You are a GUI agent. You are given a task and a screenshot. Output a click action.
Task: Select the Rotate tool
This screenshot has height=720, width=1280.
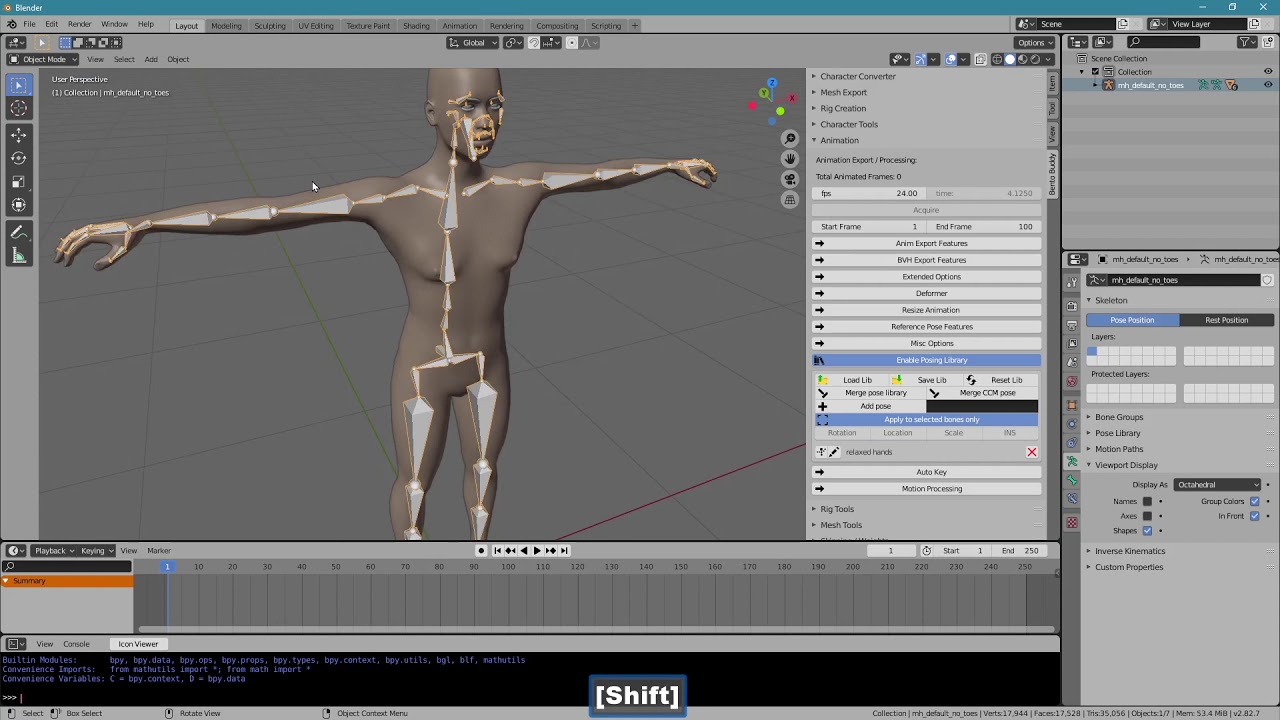pyautogui.click(x=19, y=158)
